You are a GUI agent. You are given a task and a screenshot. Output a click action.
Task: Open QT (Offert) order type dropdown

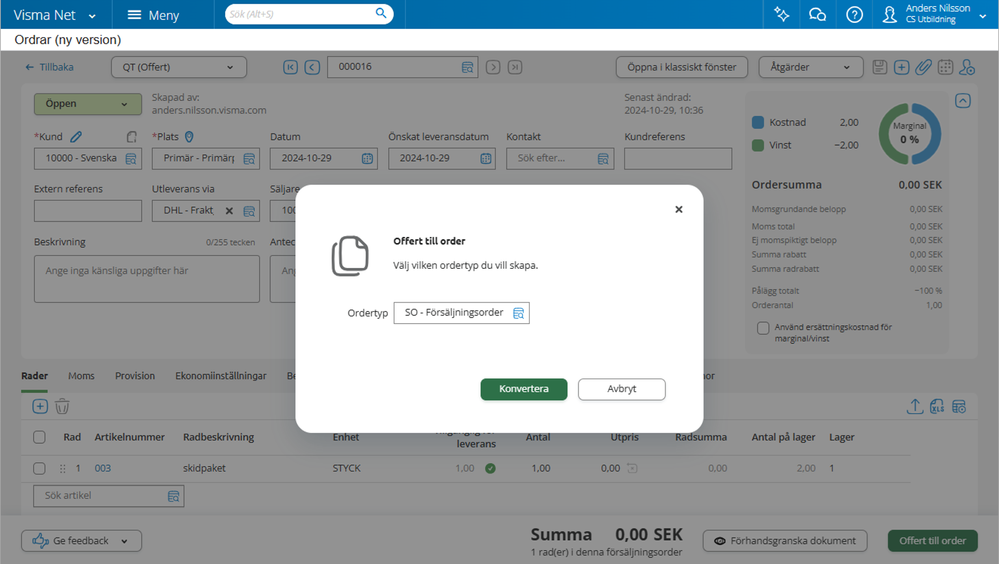tap(179, 67)
